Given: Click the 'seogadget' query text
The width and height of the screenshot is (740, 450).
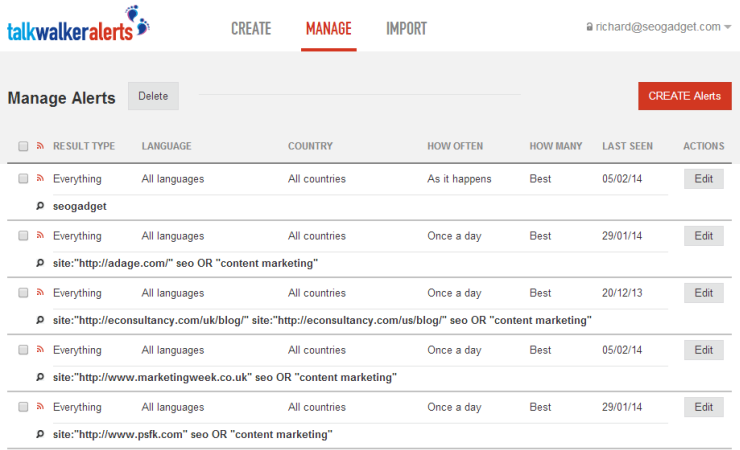Looking at the screenshot, I should point(80,206).
